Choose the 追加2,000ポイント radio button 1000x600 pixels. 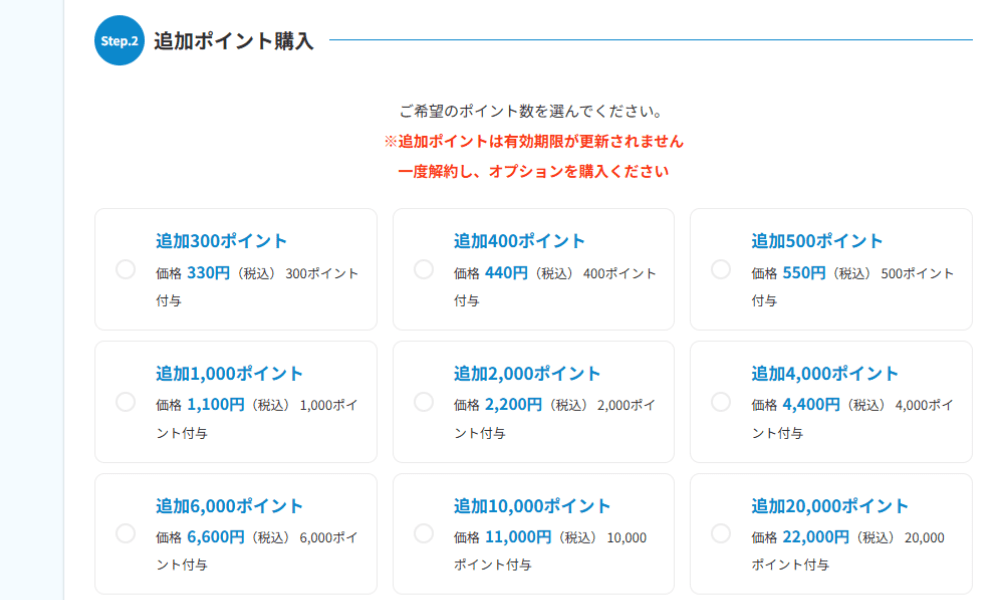tap(423, 402)
